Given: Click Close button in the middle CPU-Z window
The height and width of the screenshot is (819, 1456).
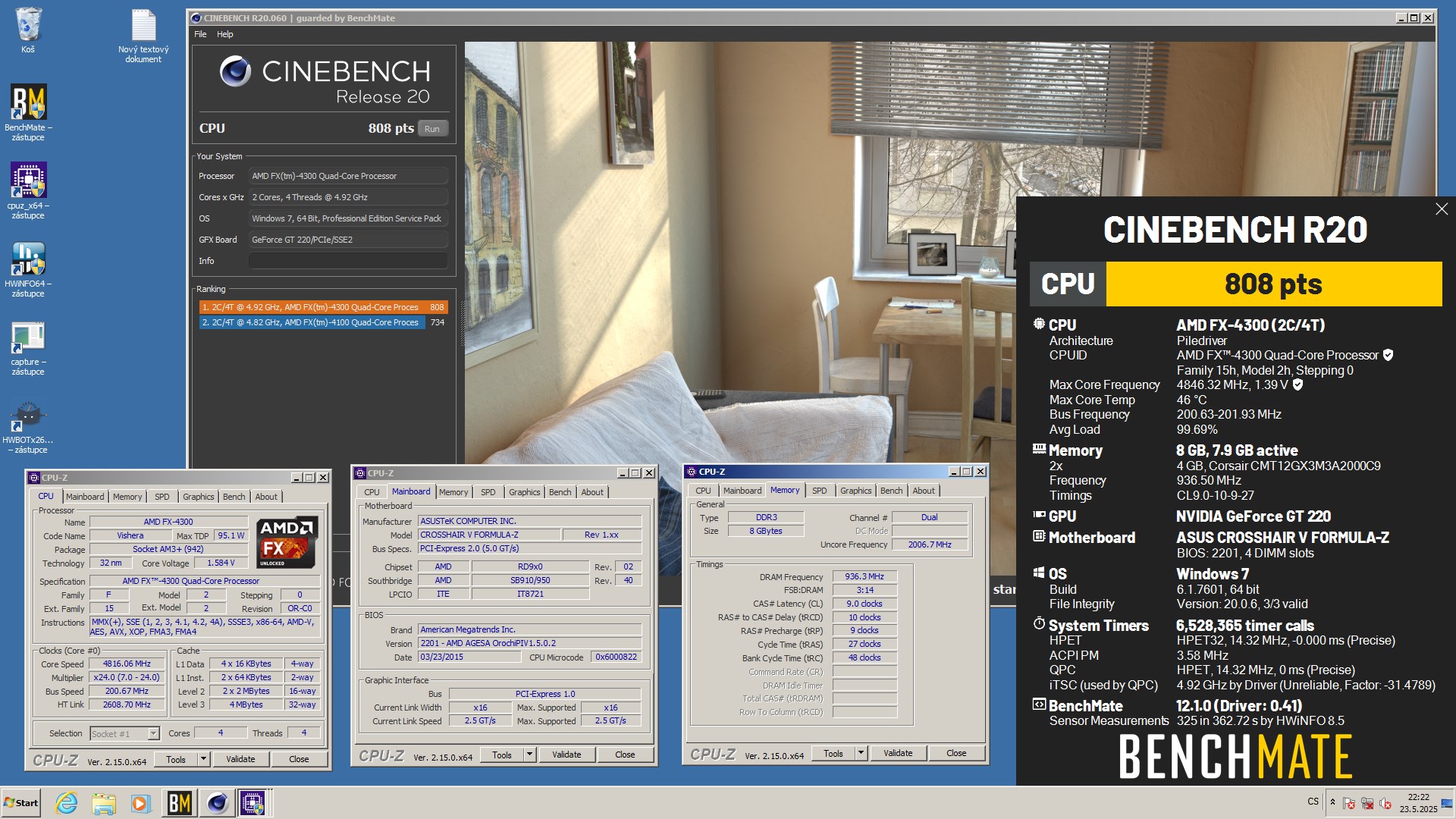Looking at the screenshot, I should [x=625, y=755].
